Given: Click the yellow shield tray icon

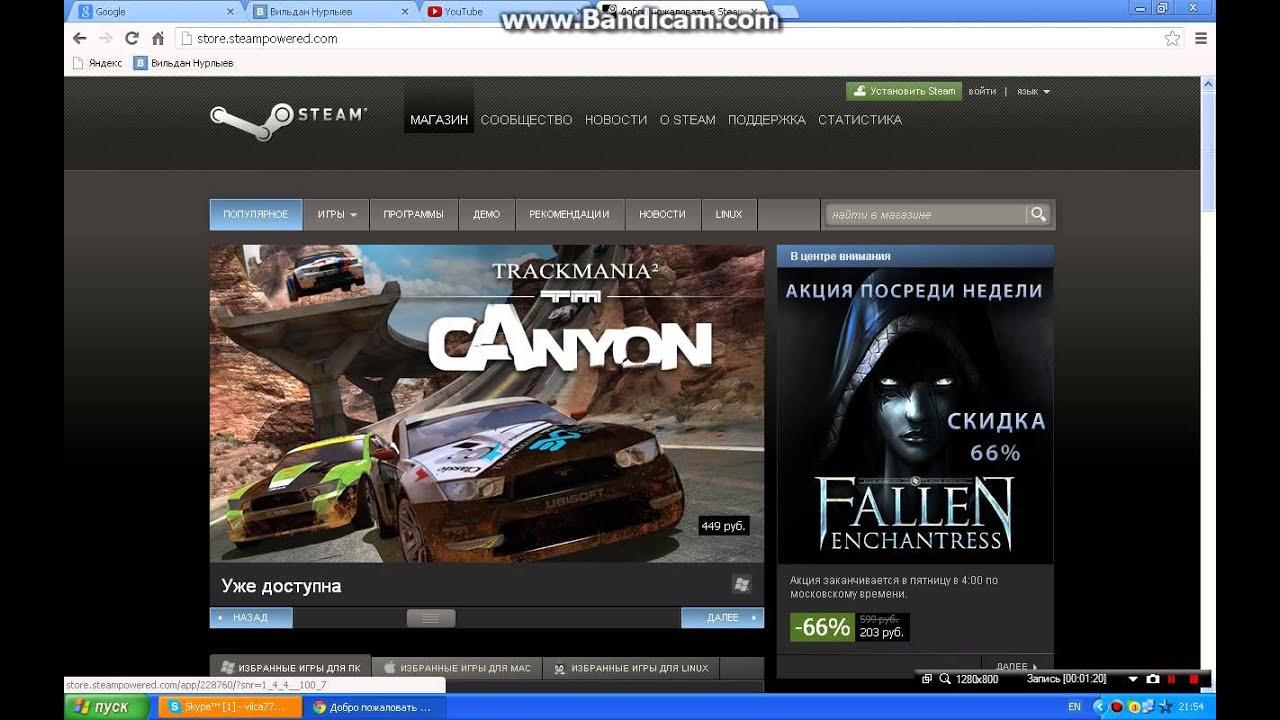Looking at the screenshot, I should pyautogui.click(x=1133, y=706).
